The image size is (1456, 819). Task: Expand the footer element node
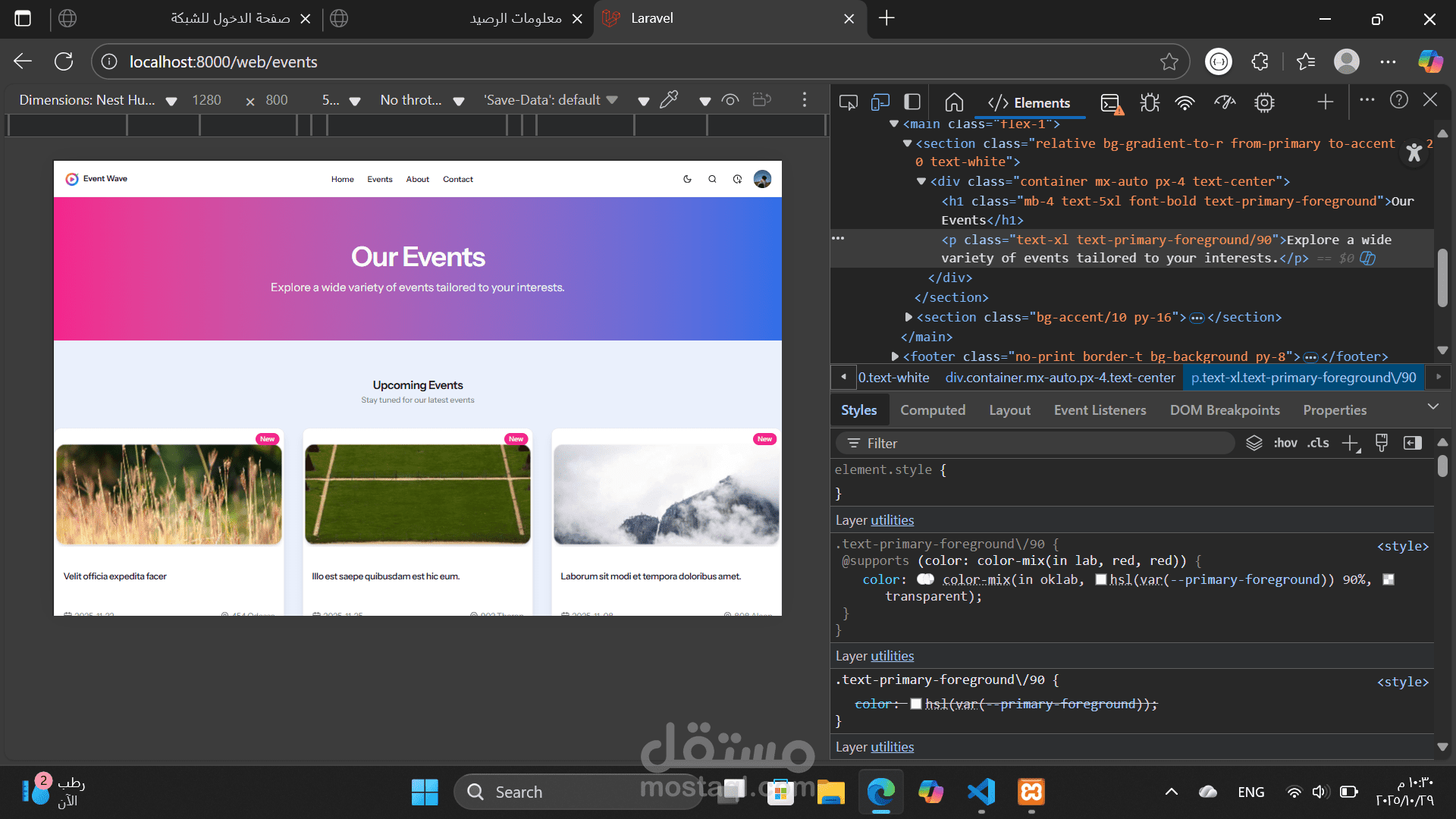pyautogui.click(x=895, y=356)
